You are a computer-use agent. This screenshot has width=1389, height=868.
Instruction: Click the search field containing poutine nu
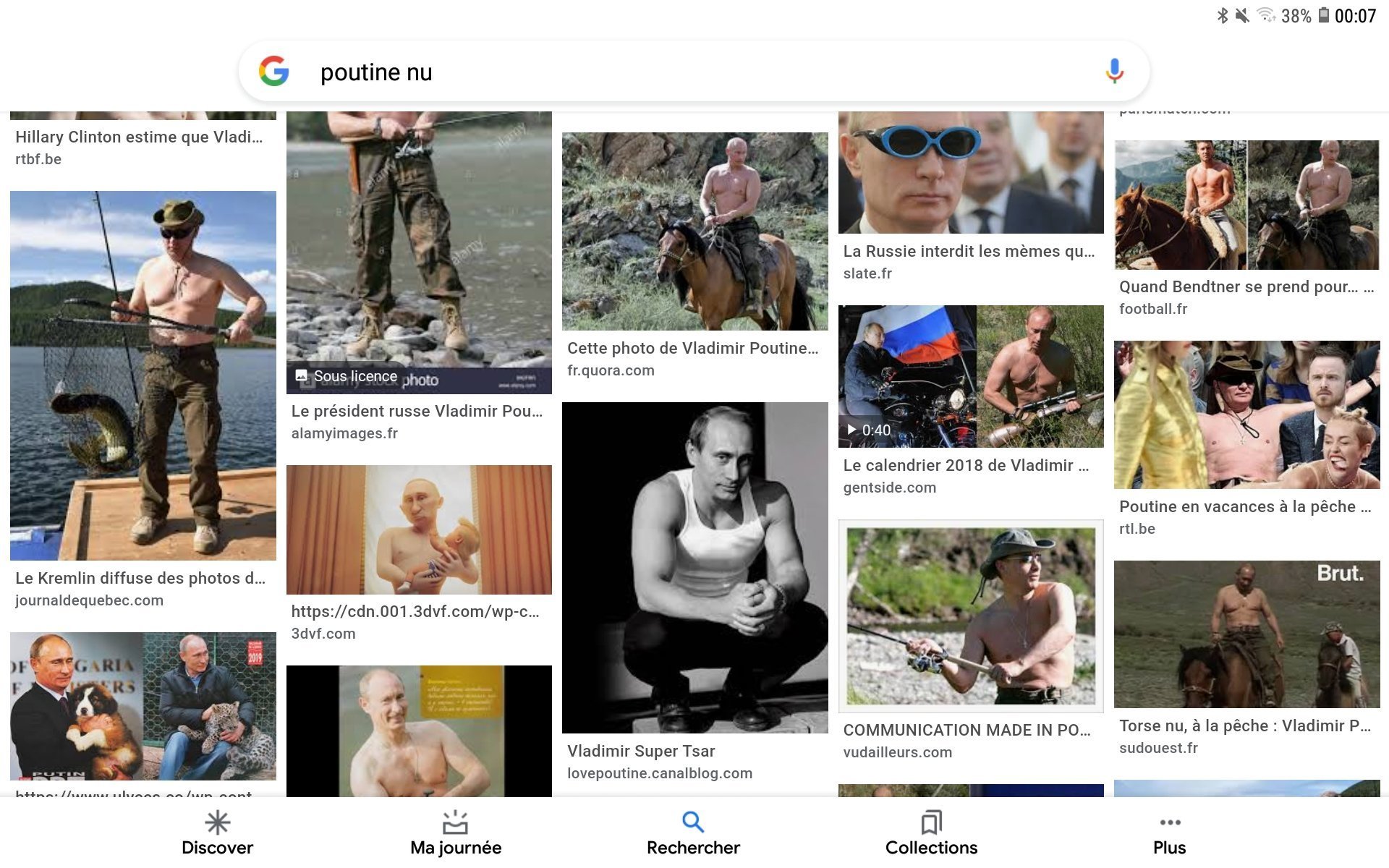point(694,72)
